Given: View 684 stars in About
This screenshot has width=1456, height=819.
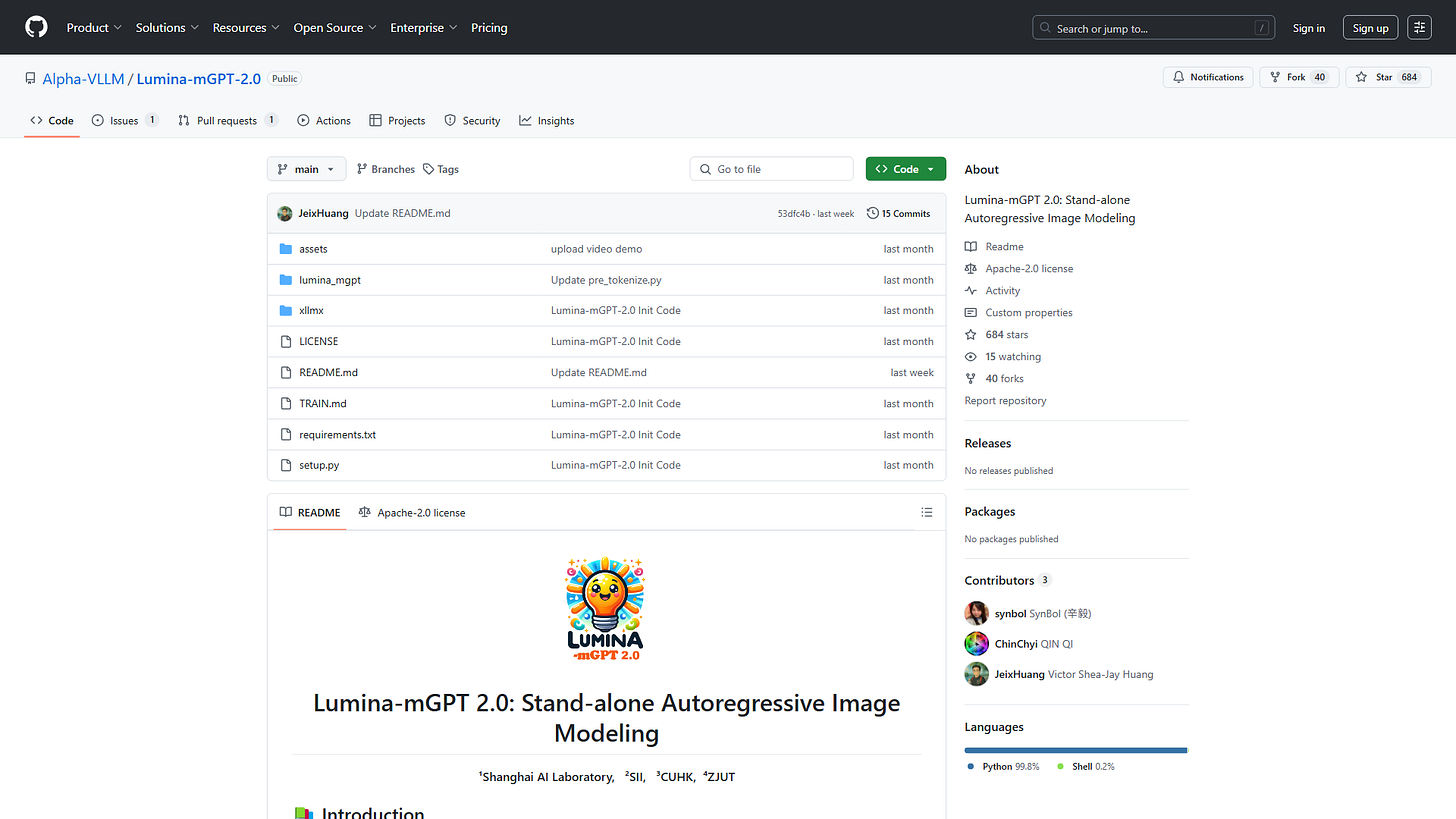Looking at the screenshot, I should tap(996, 334).
